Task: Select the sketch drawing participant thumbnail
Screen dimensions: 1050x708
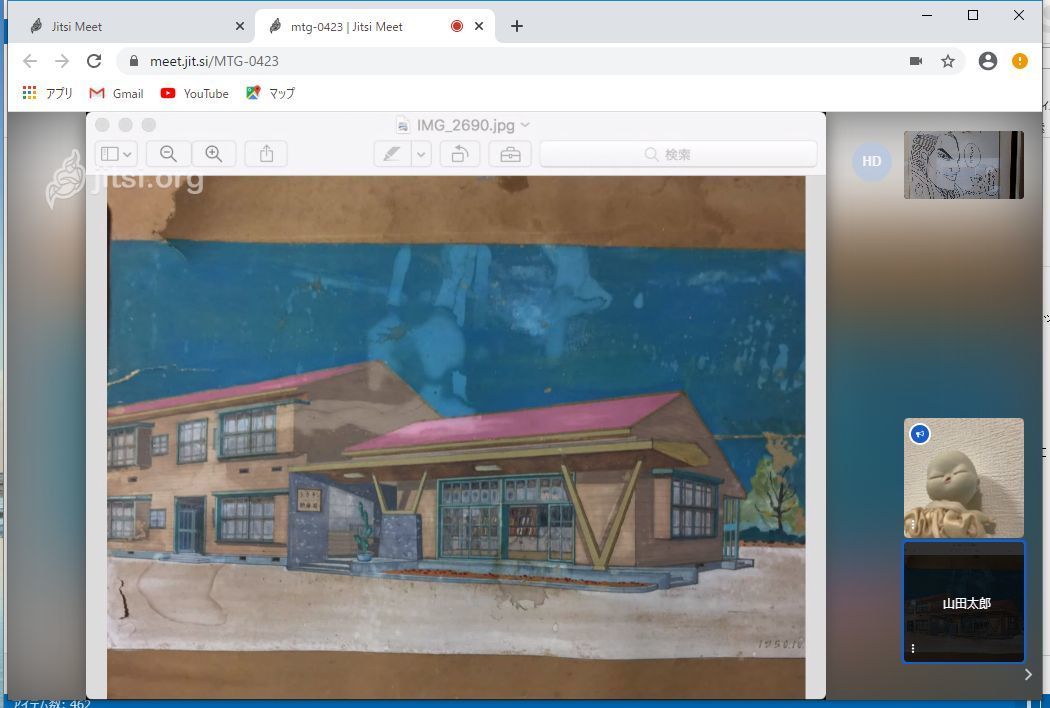Action: click(964, 165)
